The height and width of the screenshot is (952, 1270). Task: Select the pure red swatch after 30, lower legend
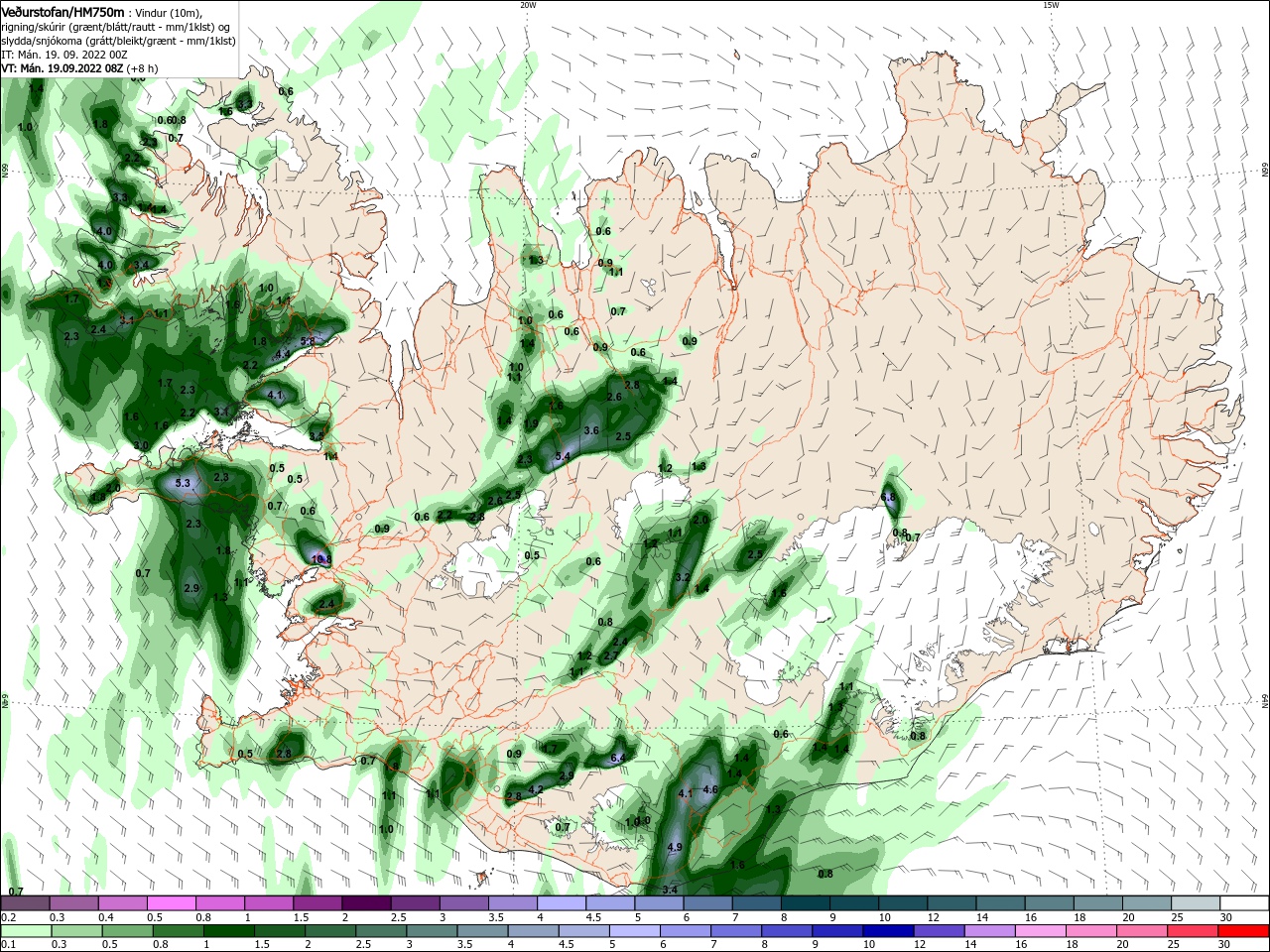point(1244,931)
